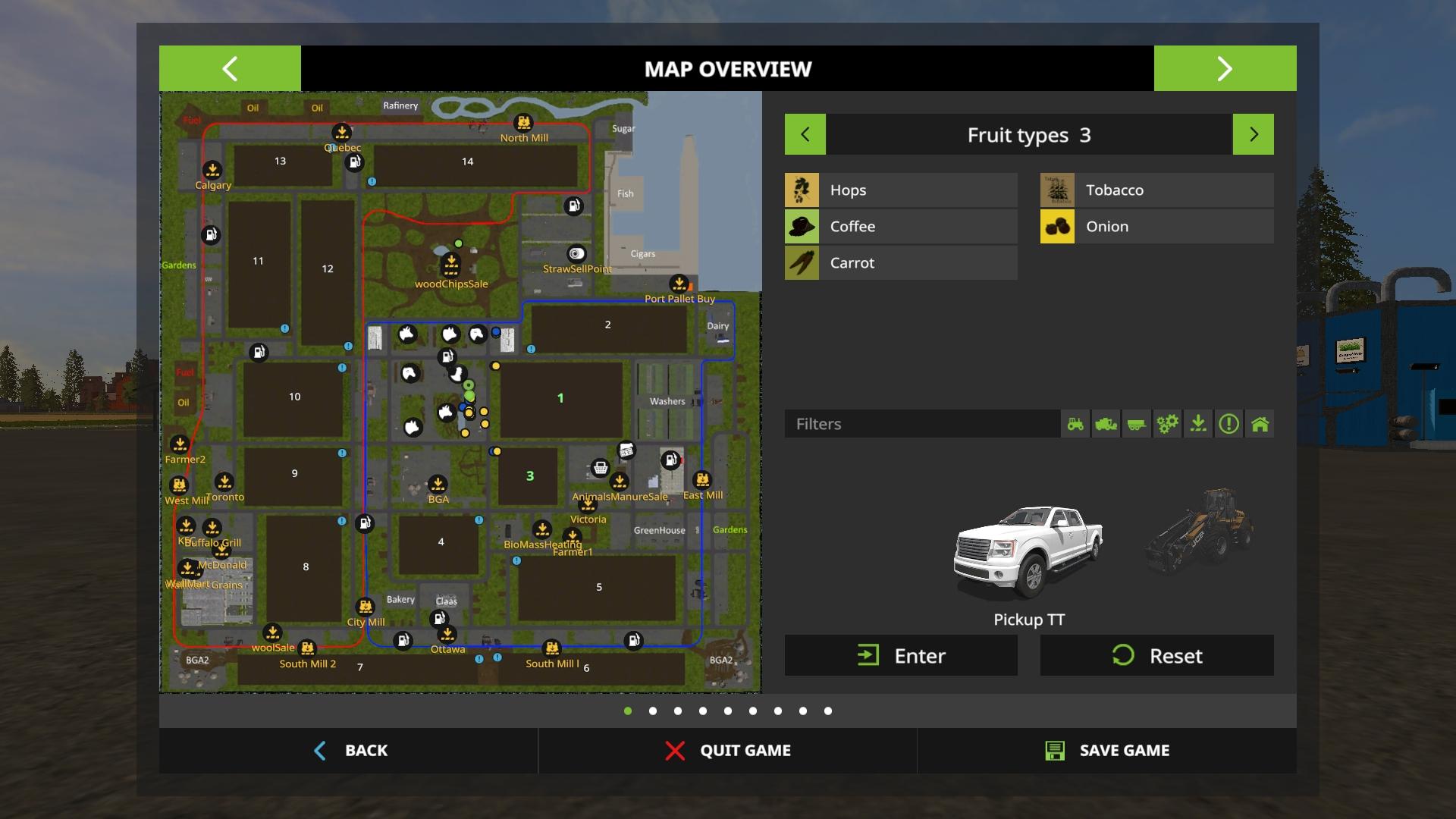1456x819 pixels.
Task: Toggle the house filter icon
Action: click(1260, 424)
